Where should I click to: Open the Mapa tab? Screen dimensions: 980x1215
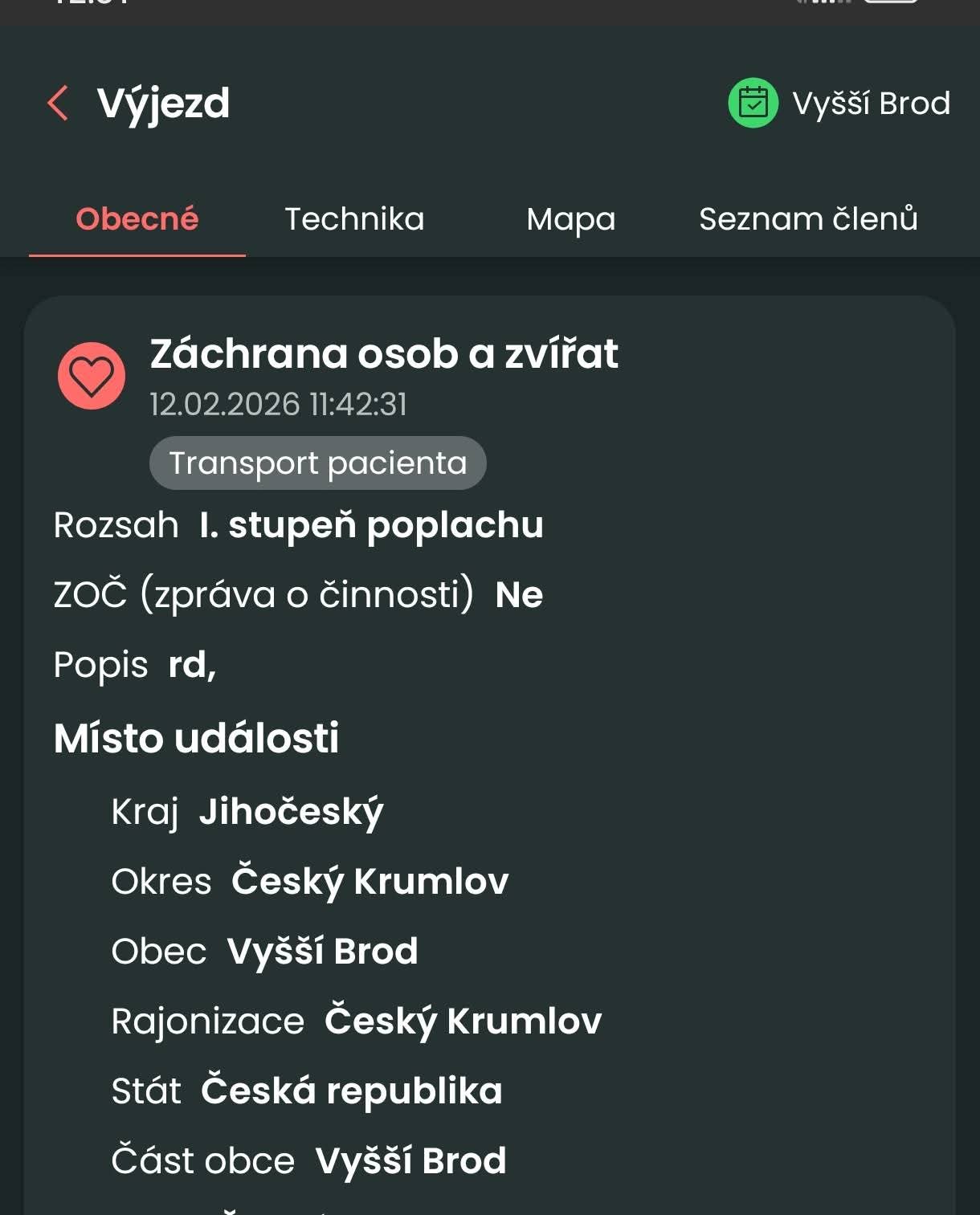click(x=570, y=219)
